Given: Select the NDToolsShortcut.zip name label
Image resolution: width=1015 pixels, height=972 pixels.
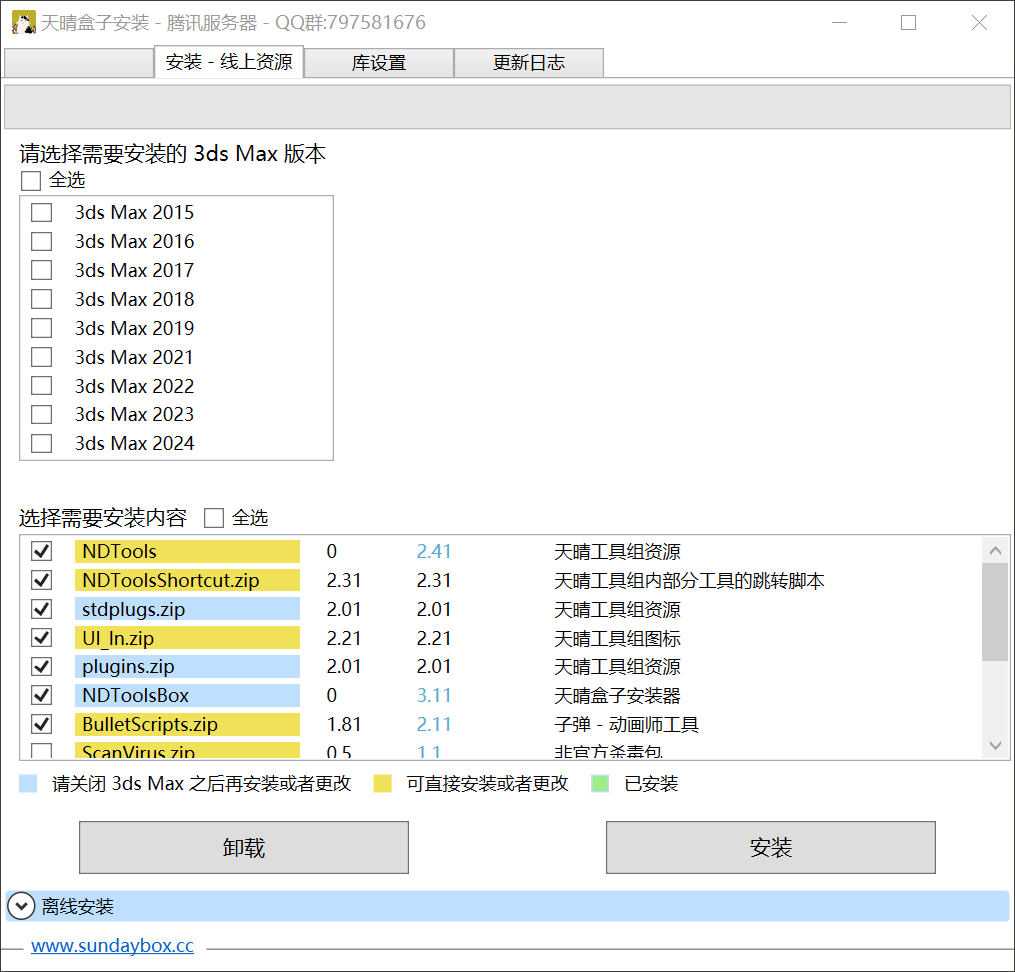Looking at the screenshot, I should [187, 580].
